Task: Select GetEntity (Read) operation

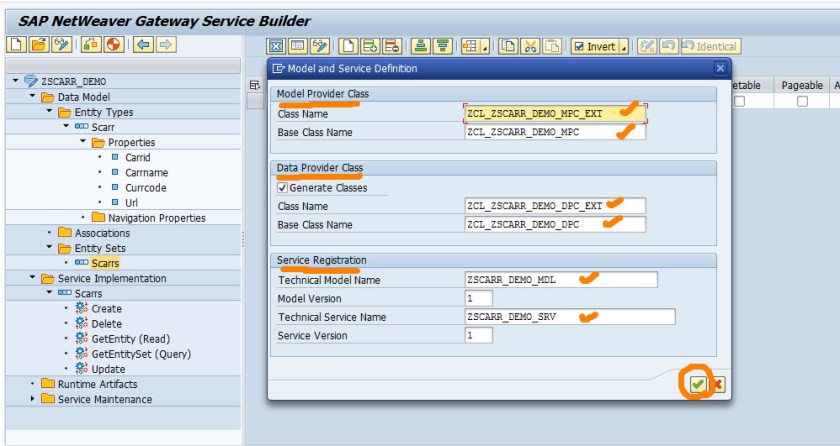Action: click(x=131, y=339)
